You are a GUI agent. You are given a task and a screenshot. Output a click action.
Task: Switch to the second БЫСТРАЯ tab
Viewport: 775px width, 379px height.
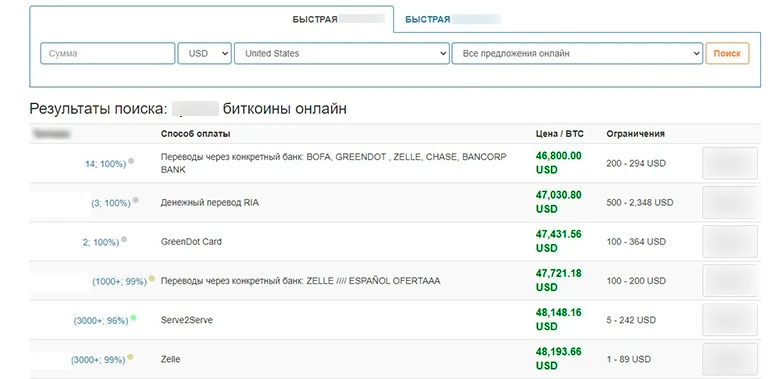click(x=428, y=19)
